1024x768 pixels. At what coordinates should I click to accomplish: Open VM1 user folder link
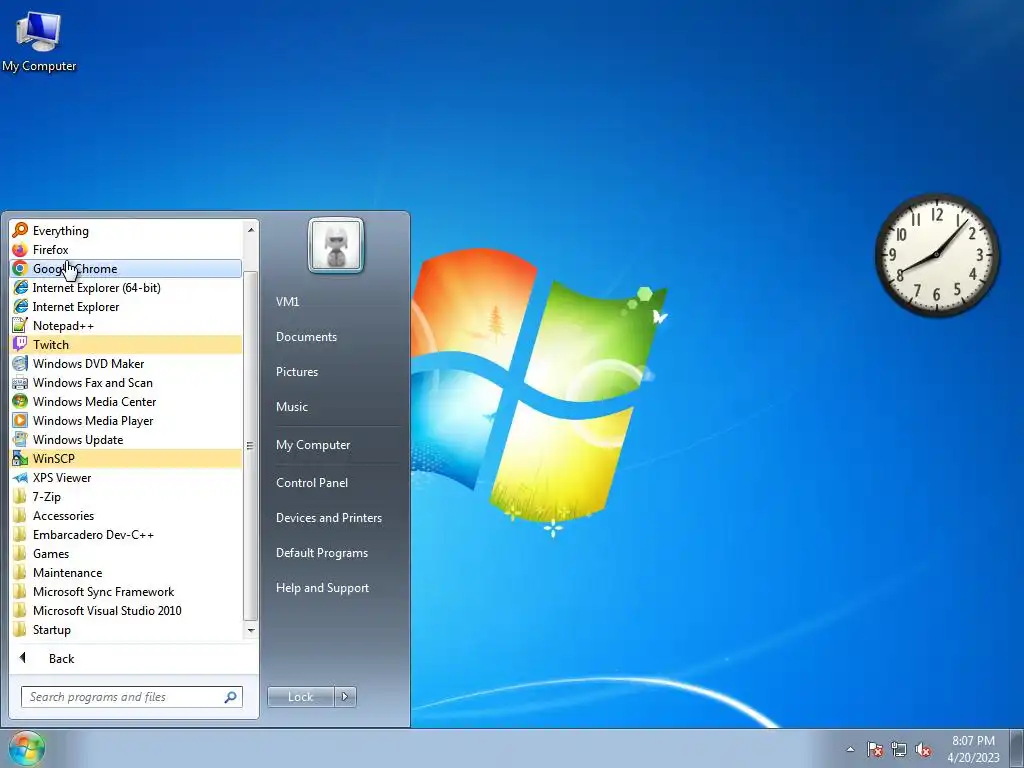(x=287, y=302)
